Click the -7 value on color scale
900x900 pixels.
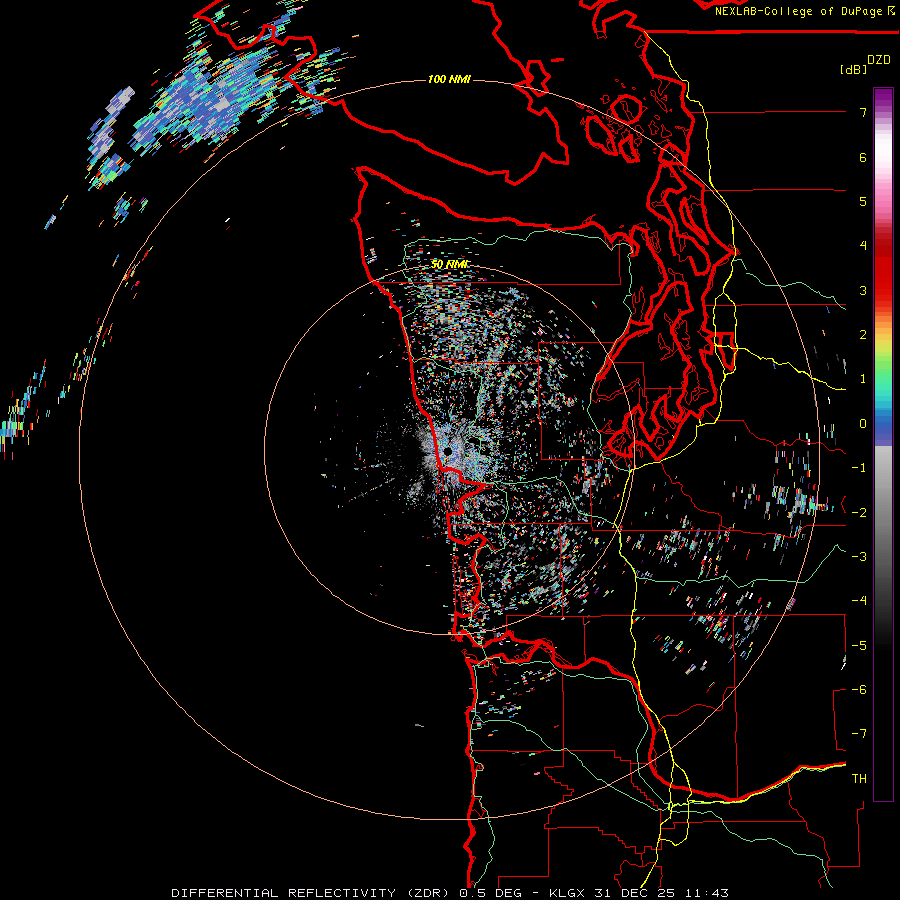[x=859, y=734]
